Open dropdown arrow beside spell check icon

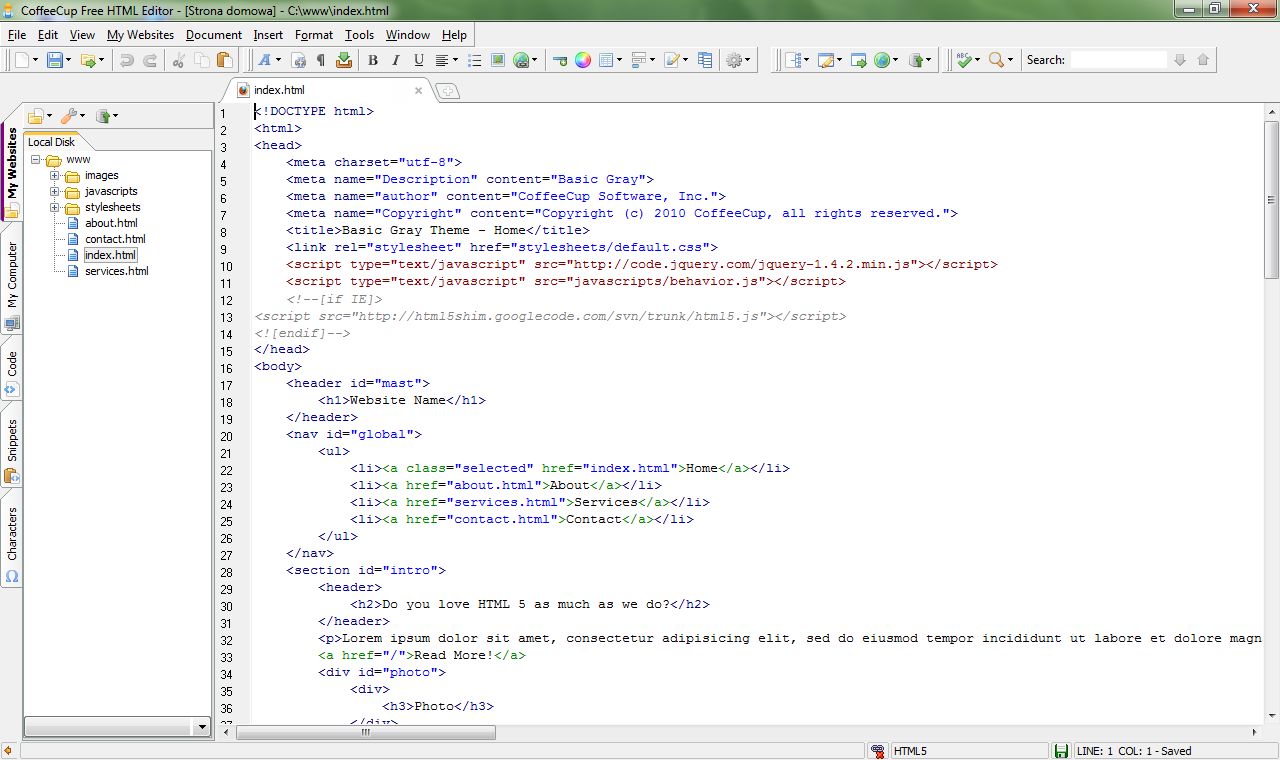[x=977, y=60]
